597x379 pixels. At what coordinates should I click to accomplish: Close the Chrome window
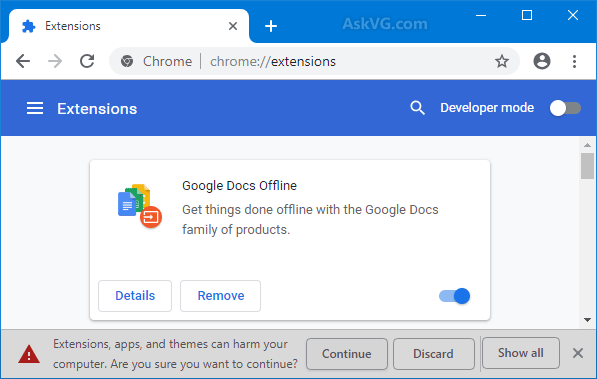[573, 15]
